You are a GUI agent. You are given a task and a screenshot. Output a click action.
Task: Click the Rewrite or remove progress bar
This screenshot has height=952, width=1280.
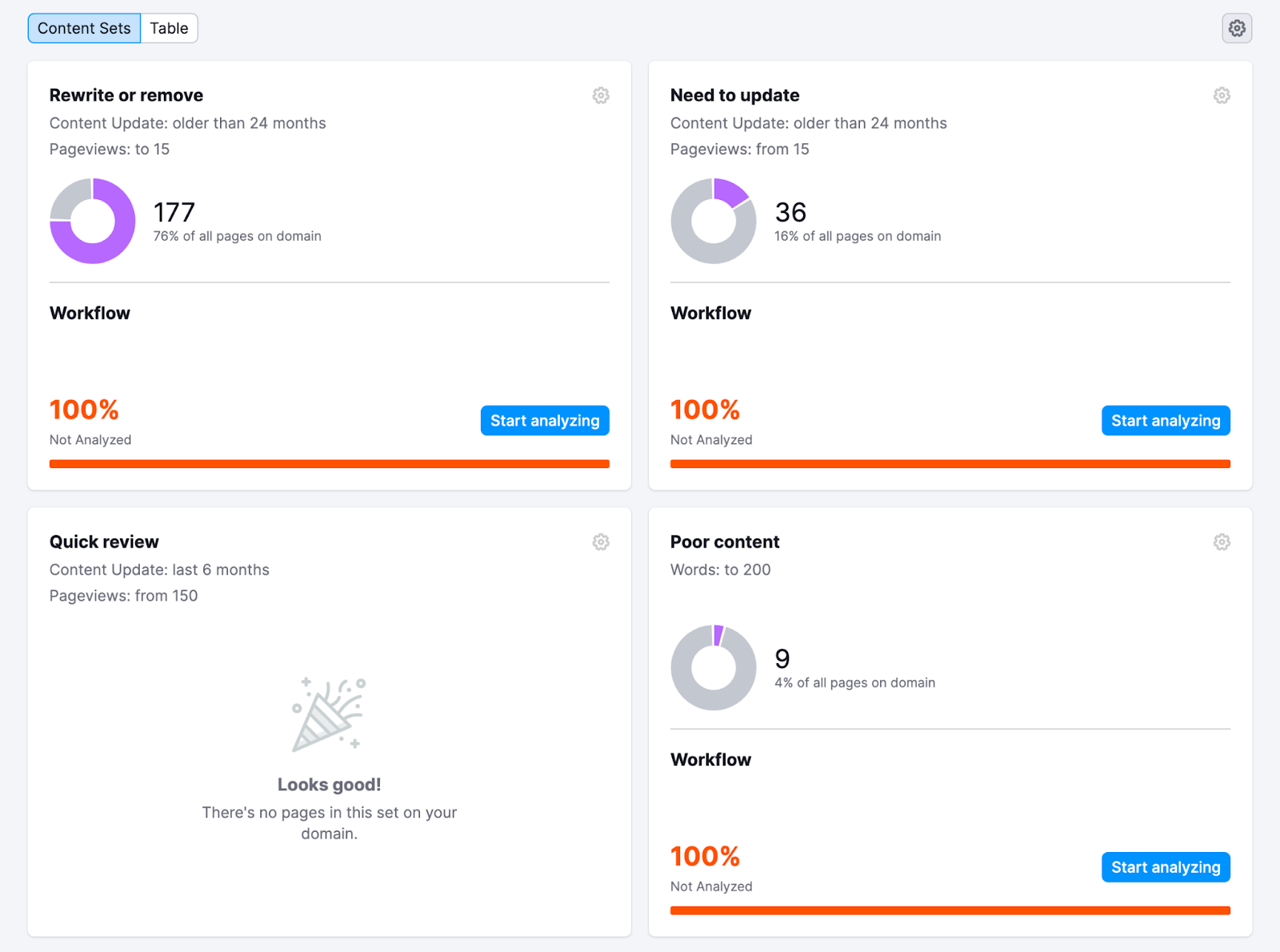[329, 464]
